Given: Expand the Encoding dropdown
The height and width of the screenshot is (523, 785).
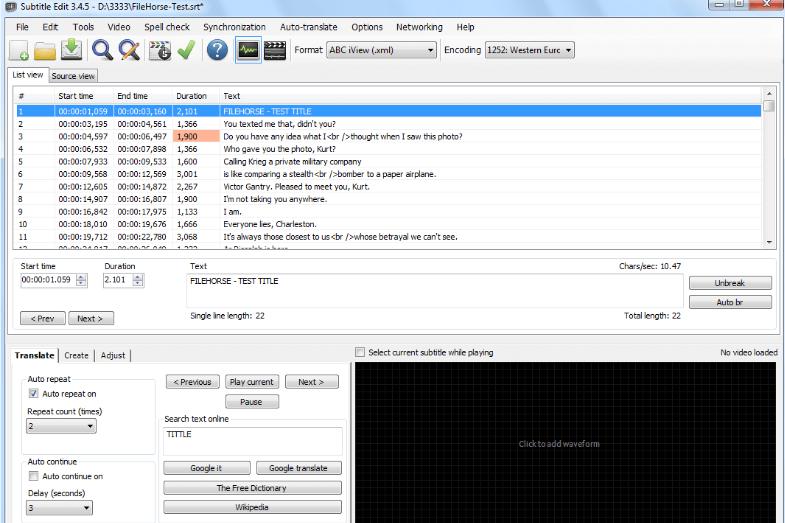Looking at the screenshot, I should click(530, 50).
